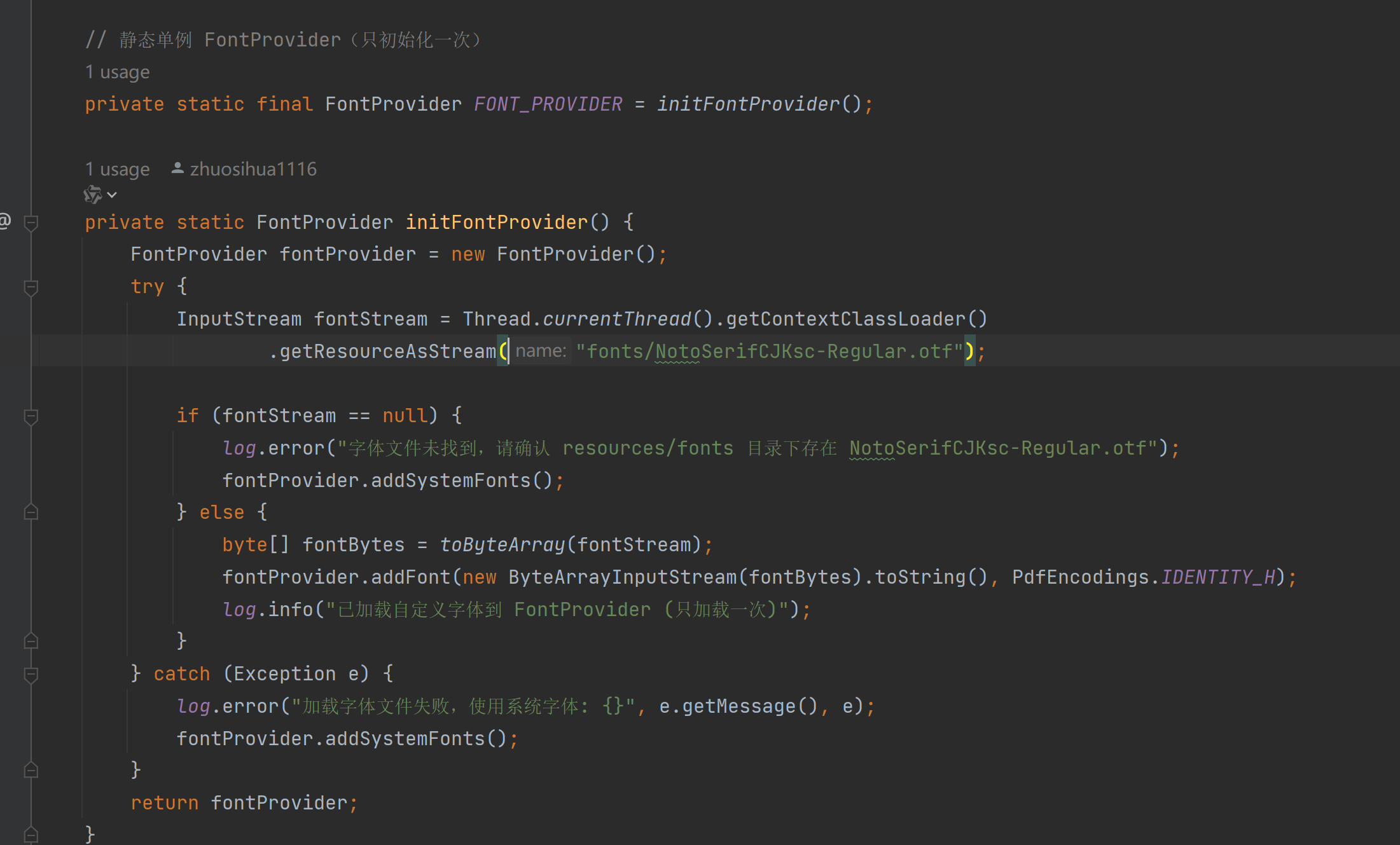Click the zhuosihua1116 author annotation
The width and height of the screenshot is (1400, 845).
point(253,169)
